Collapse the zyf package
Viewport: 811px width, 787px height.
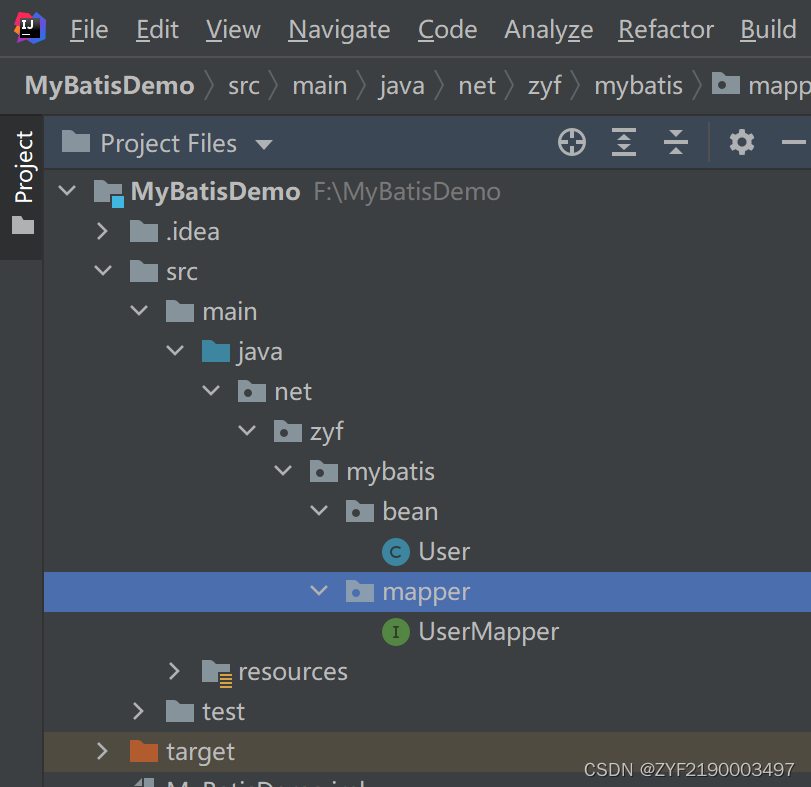point(247,430)
